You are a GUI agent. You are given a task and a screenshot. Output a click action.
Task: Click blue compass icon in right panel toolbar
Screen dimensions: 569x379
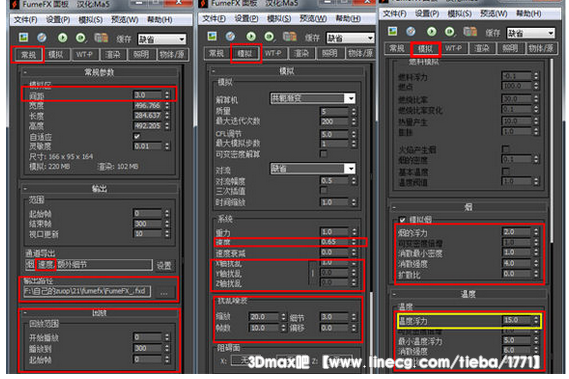(411, 32)
